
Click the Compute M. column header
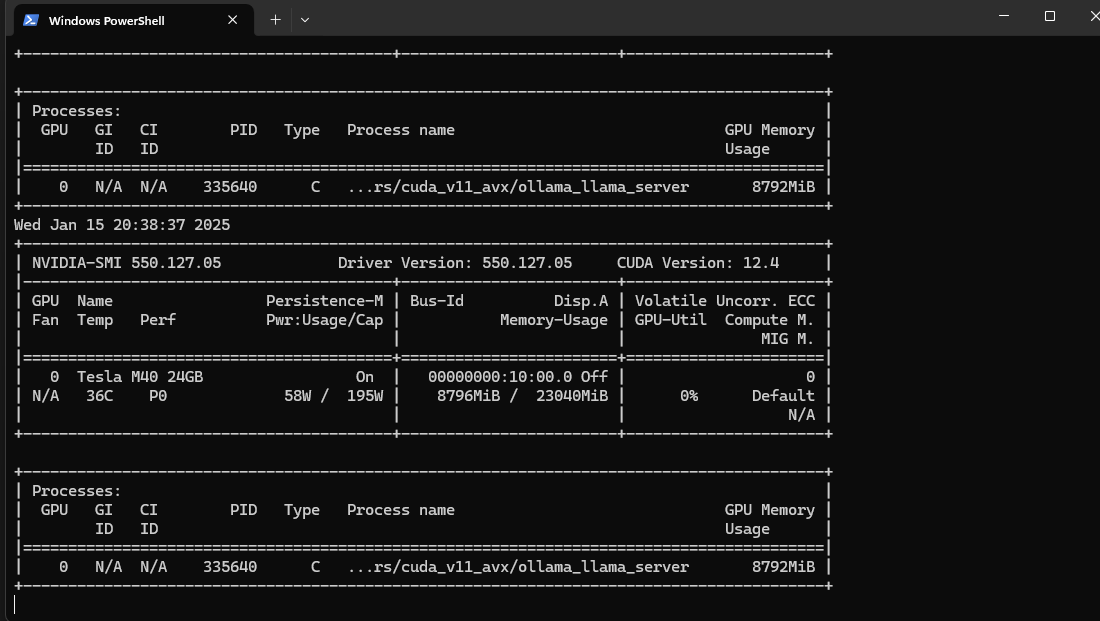770,320
